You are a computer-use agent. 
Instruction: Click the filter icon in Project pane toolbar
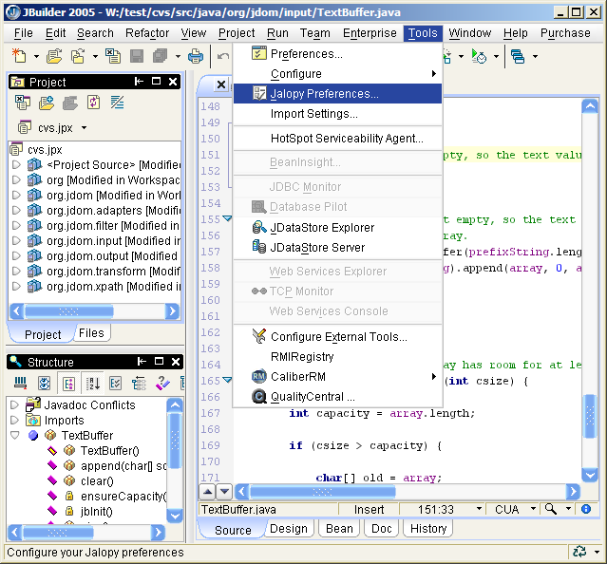click(x=117, y=103)
